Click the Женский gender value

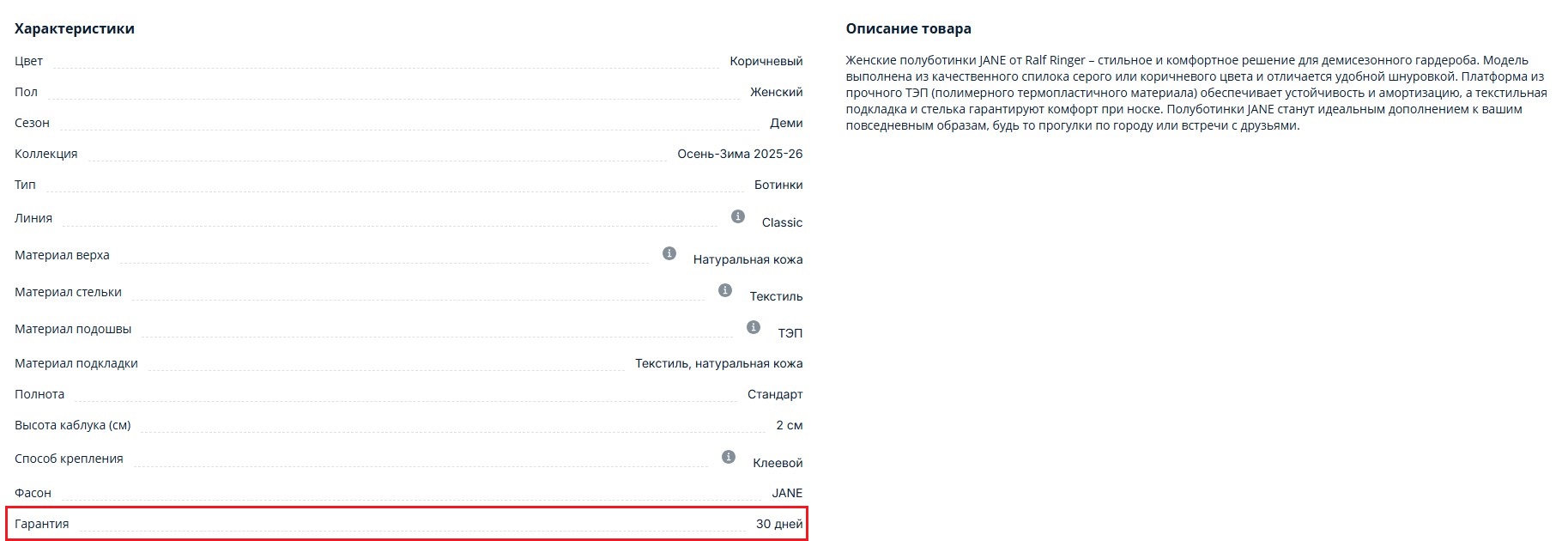pos(776,92)
